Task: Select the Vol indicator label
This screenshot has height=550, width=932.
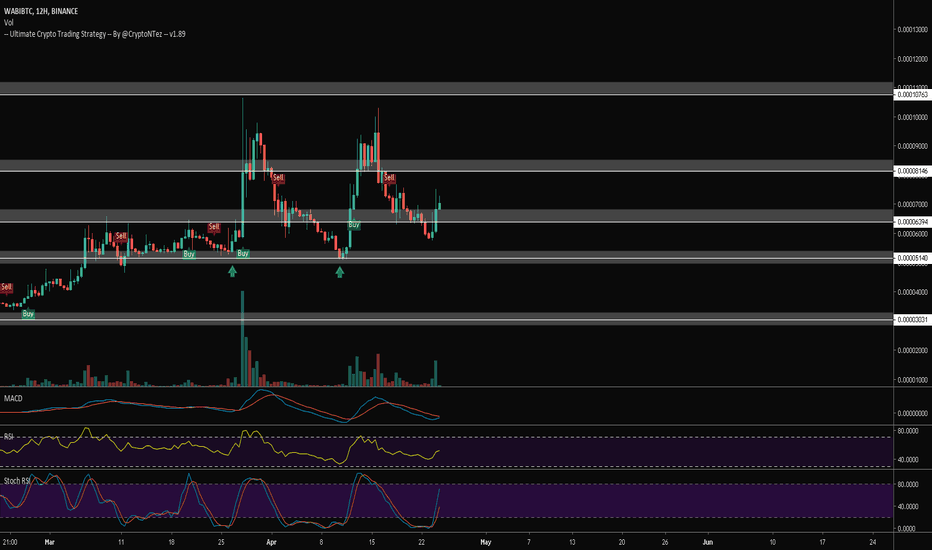Action: [x=8, y=22]
